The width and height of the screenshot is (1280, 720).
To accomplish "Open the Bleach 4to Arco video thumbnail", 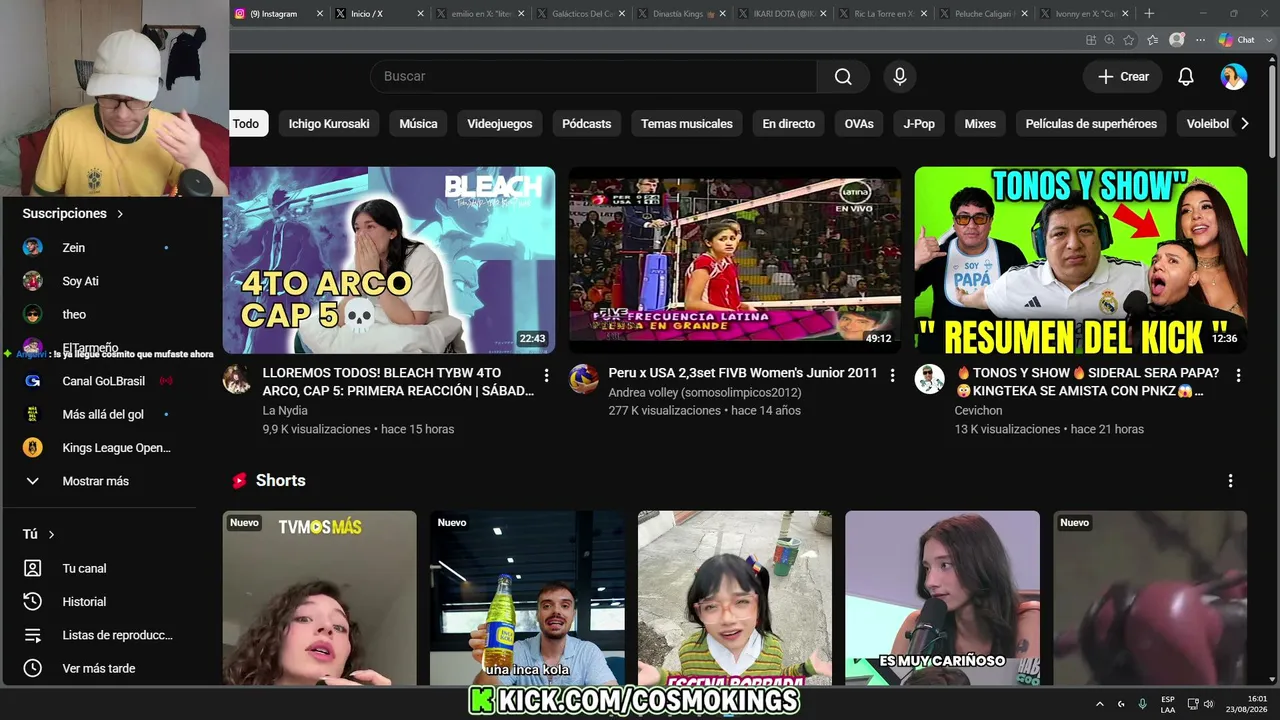I will (389, 260).
